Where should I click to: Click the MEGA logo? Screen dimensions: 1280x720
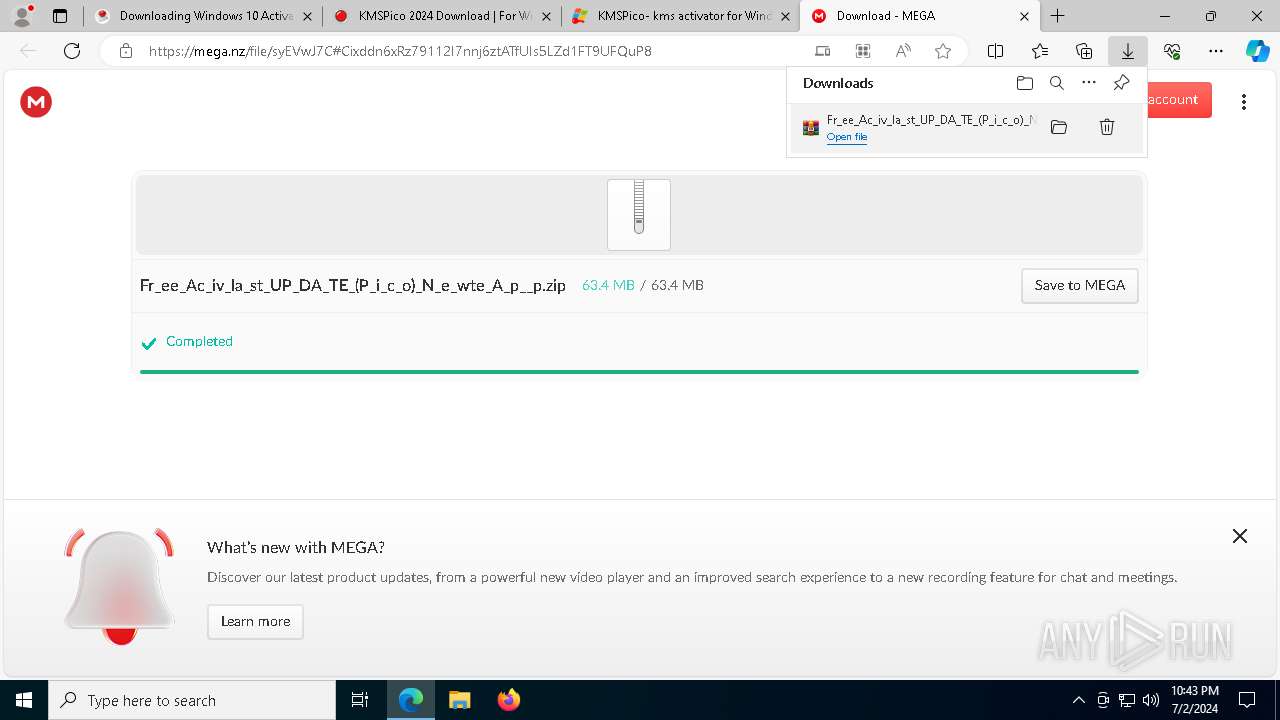click(36, 101)
